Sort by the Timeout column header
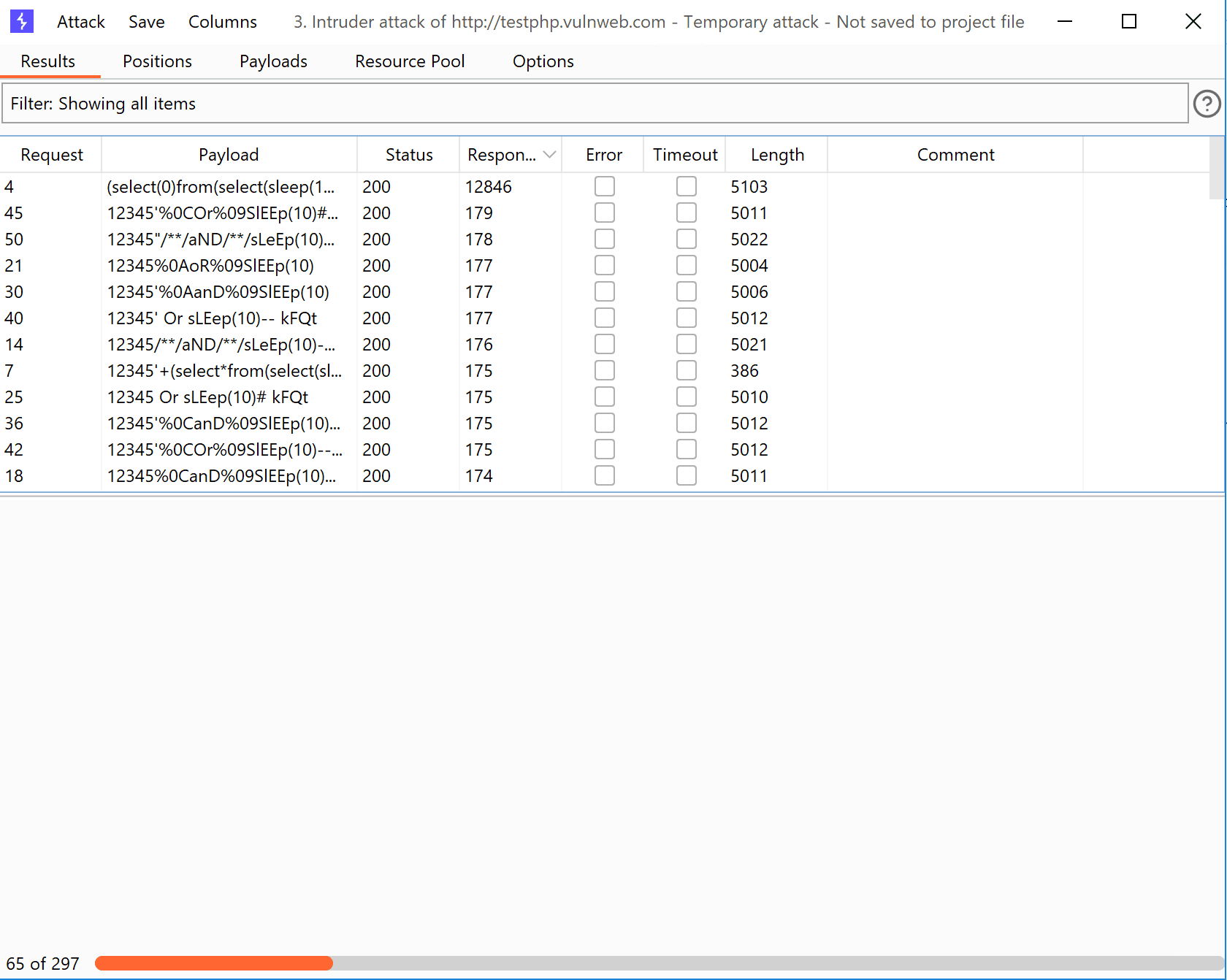The image size is (1227, 980). tap(684, 155)
